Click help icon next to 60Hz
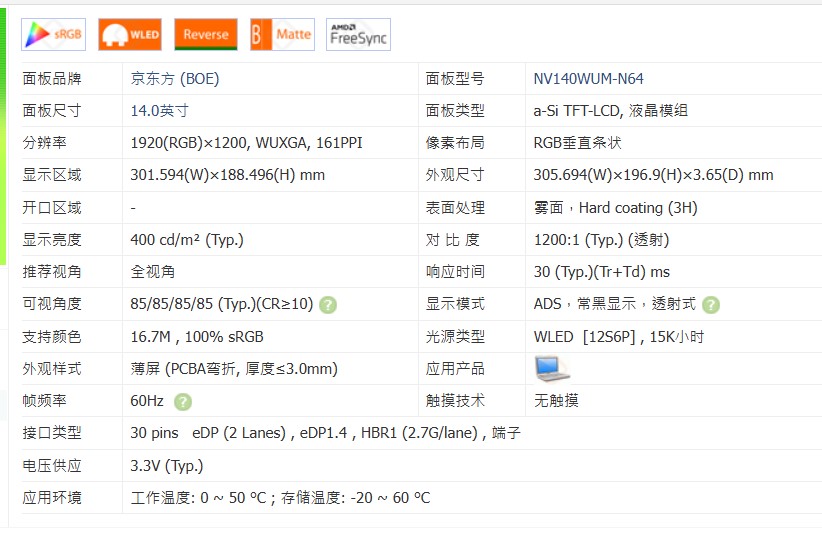822x533 pixels. coord(183,401)
